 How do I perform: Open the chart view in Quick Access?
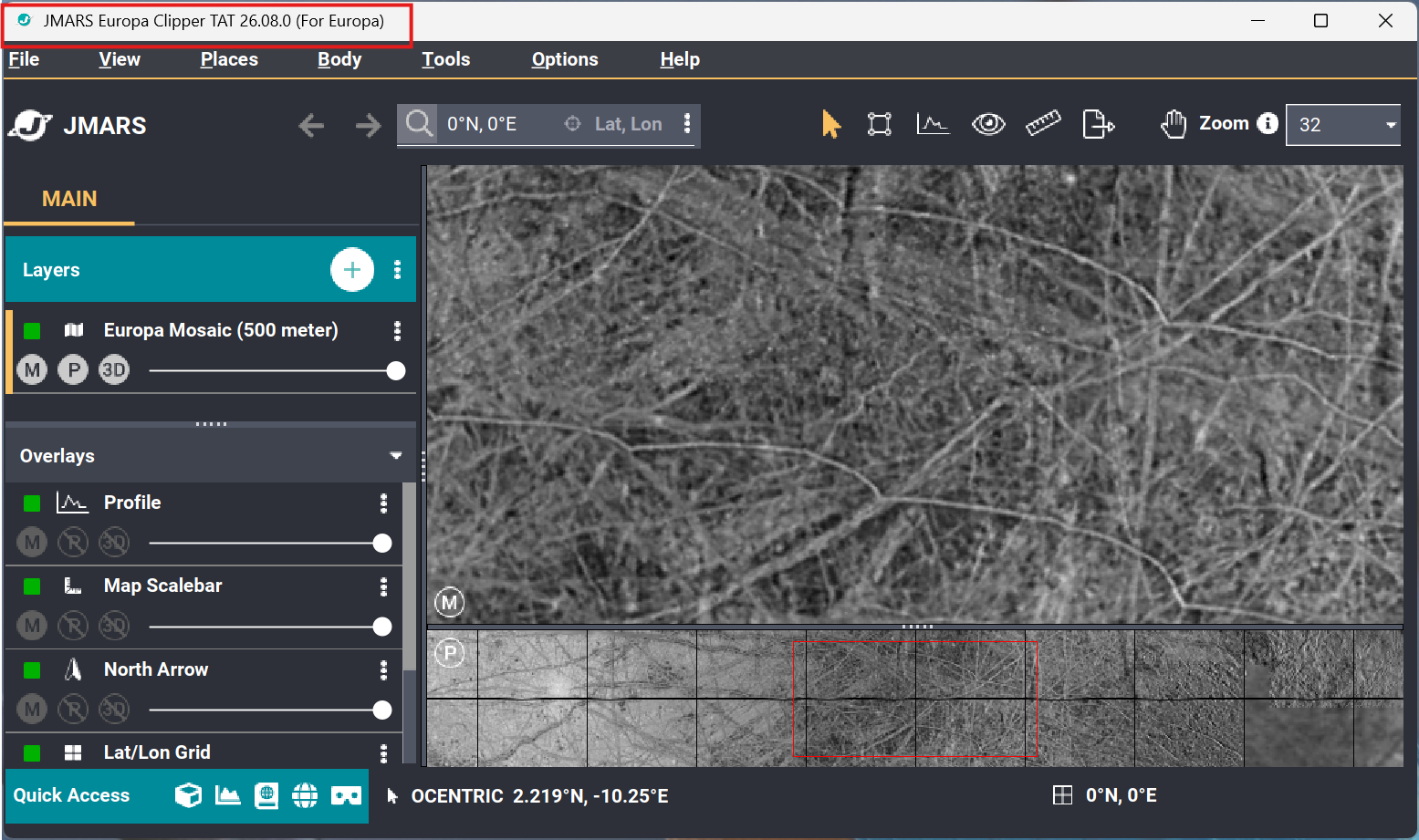coord(227,795)
